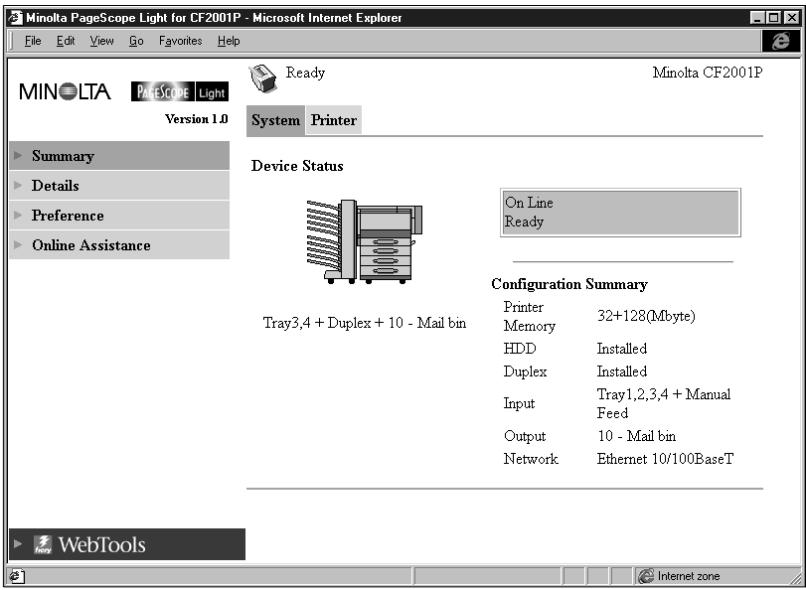Viewport: 806px width, 590px height.
Task: Click the Internet Explorer logo in the toolbar
Action: tap(780, 41)
